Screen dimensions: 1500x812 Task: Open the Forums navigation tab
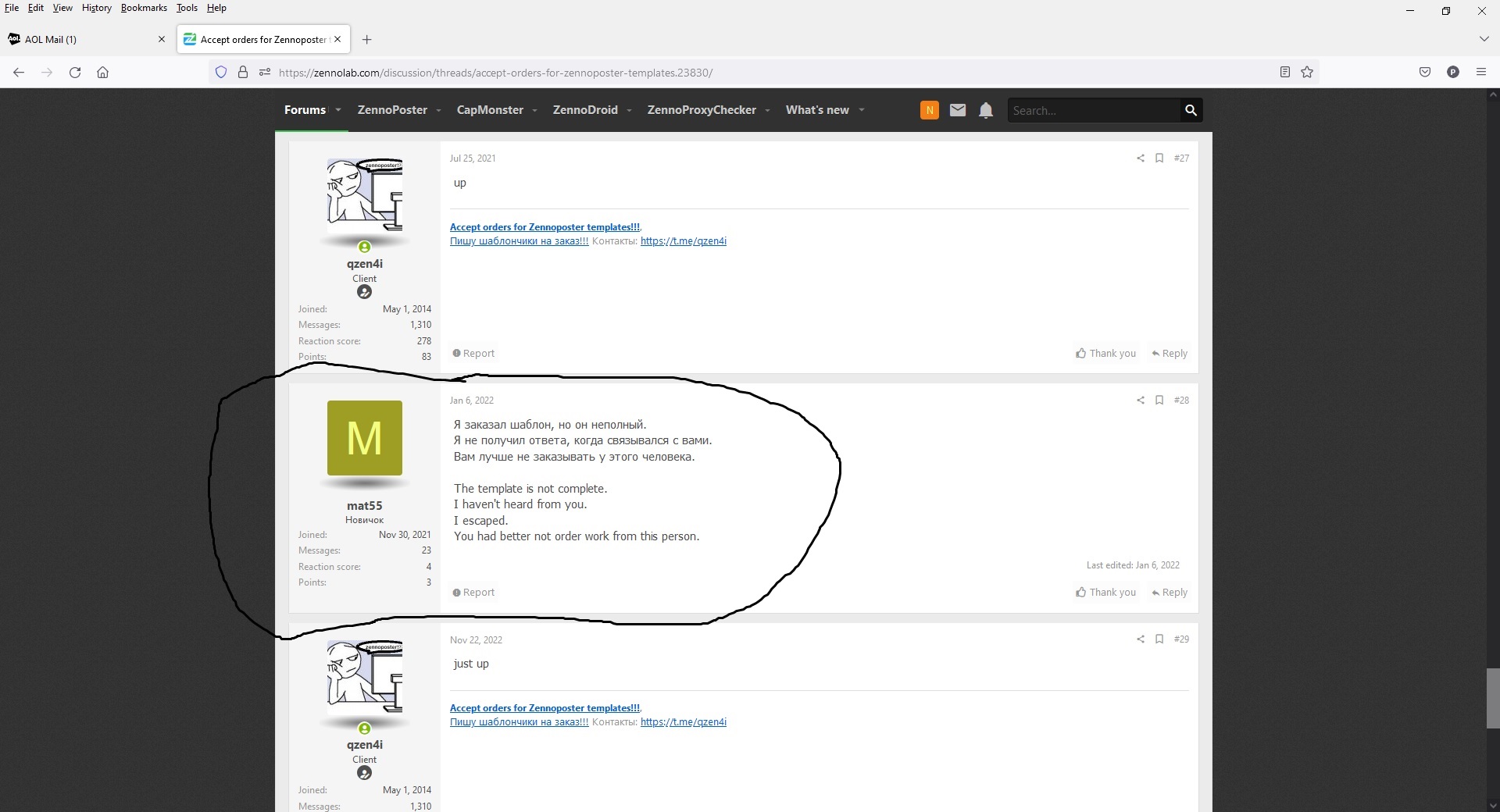(x=305, y=110)
